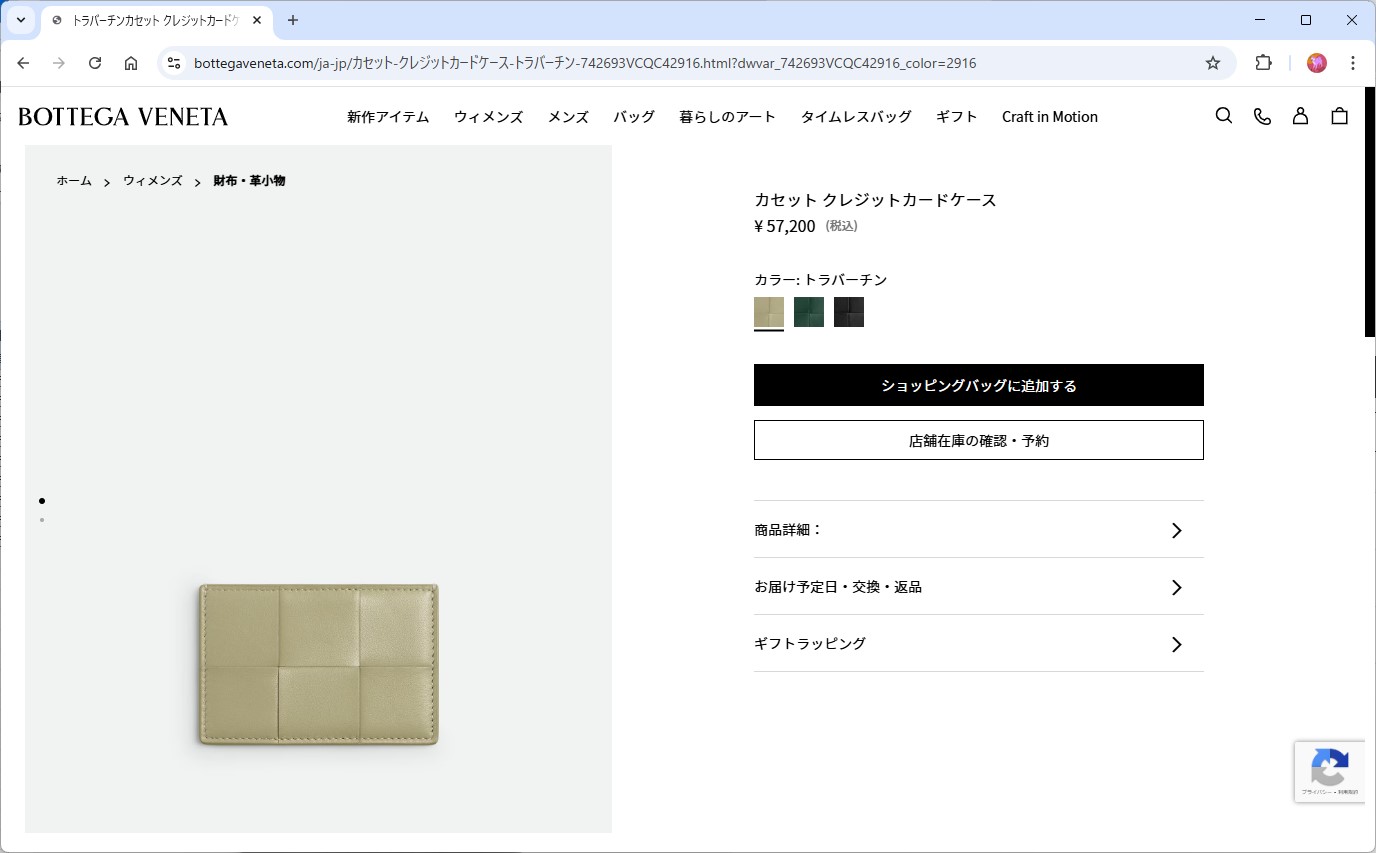Go to 財布・革小物 breadcrumb
This screenshot has width=1376, height=853.
pos(249,181)
